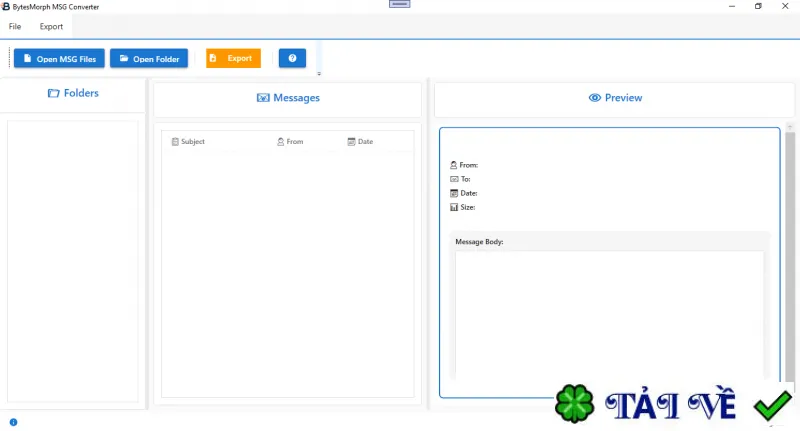Click the preview Size chart icon
The image size is (800, 431).
454,207
